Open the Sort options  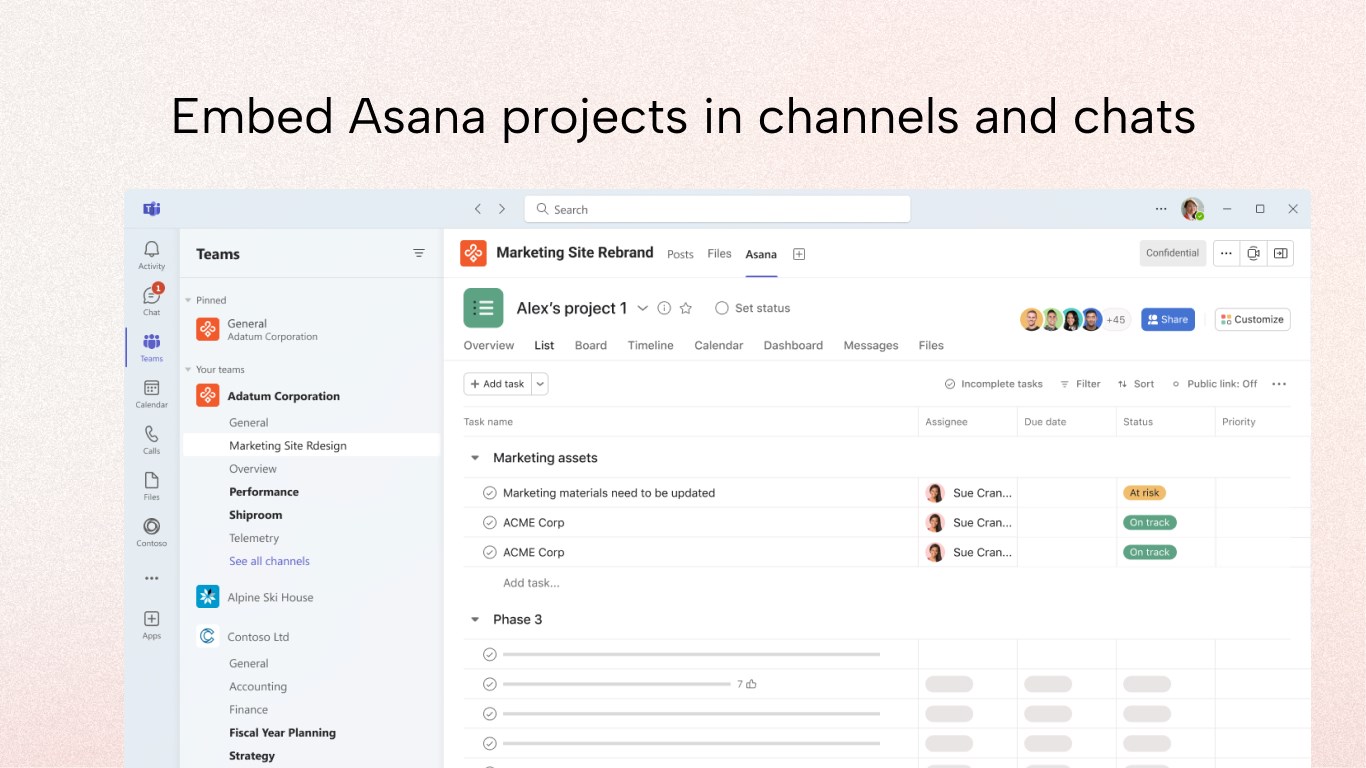pyautogui.click(x=1136, y=384)
